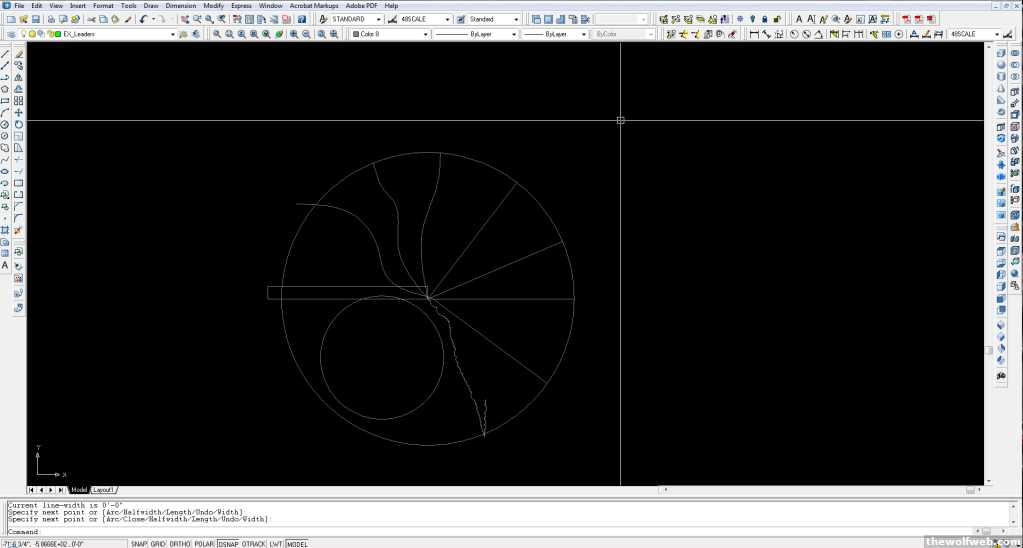The height and width of the screenshot is (548, 1023).
Task: Toggle OSNAP in the status bar
Action: point(228,543)
